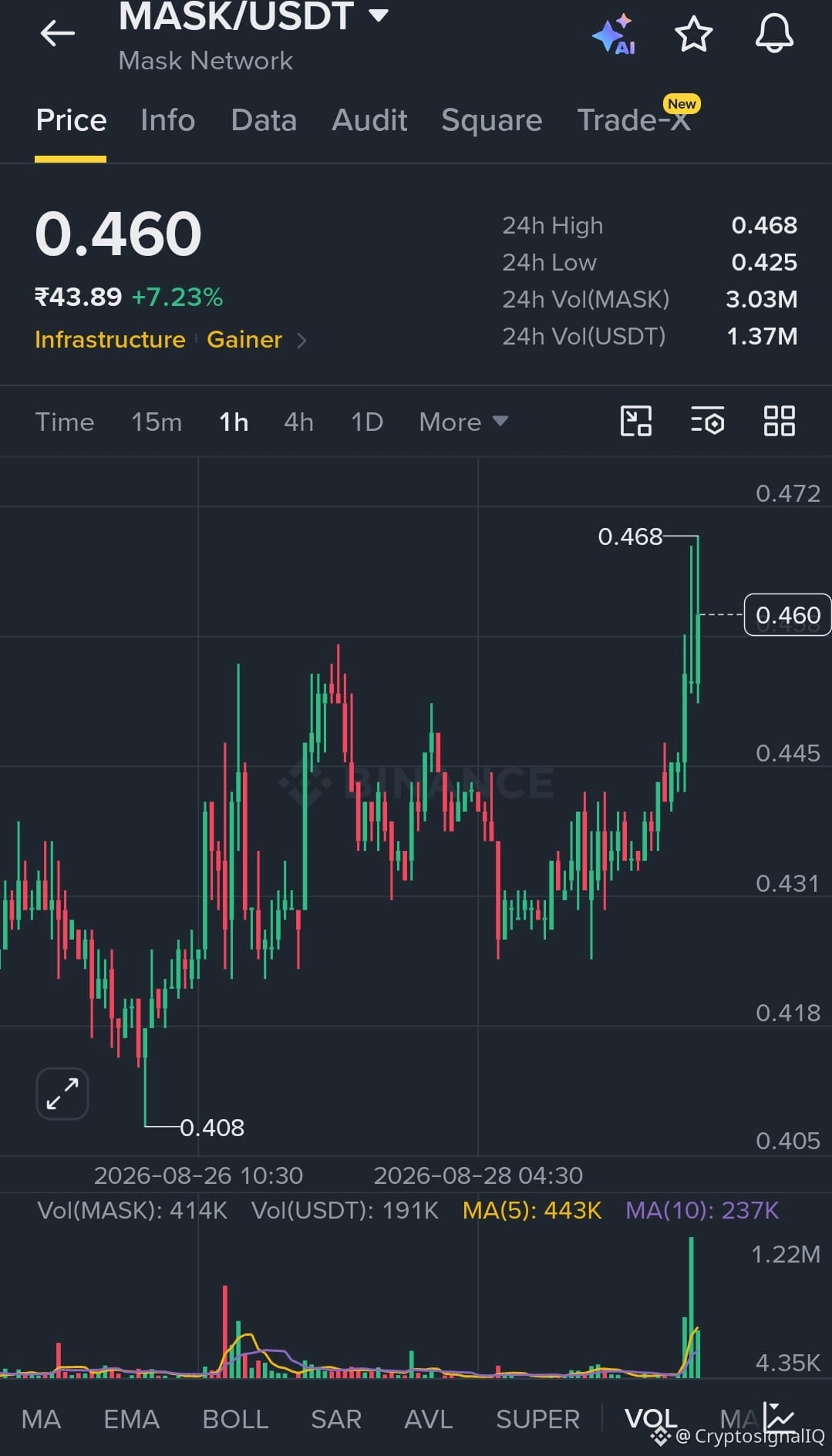Tap the Vol(MASK): 414K label

click(132, 1210)
